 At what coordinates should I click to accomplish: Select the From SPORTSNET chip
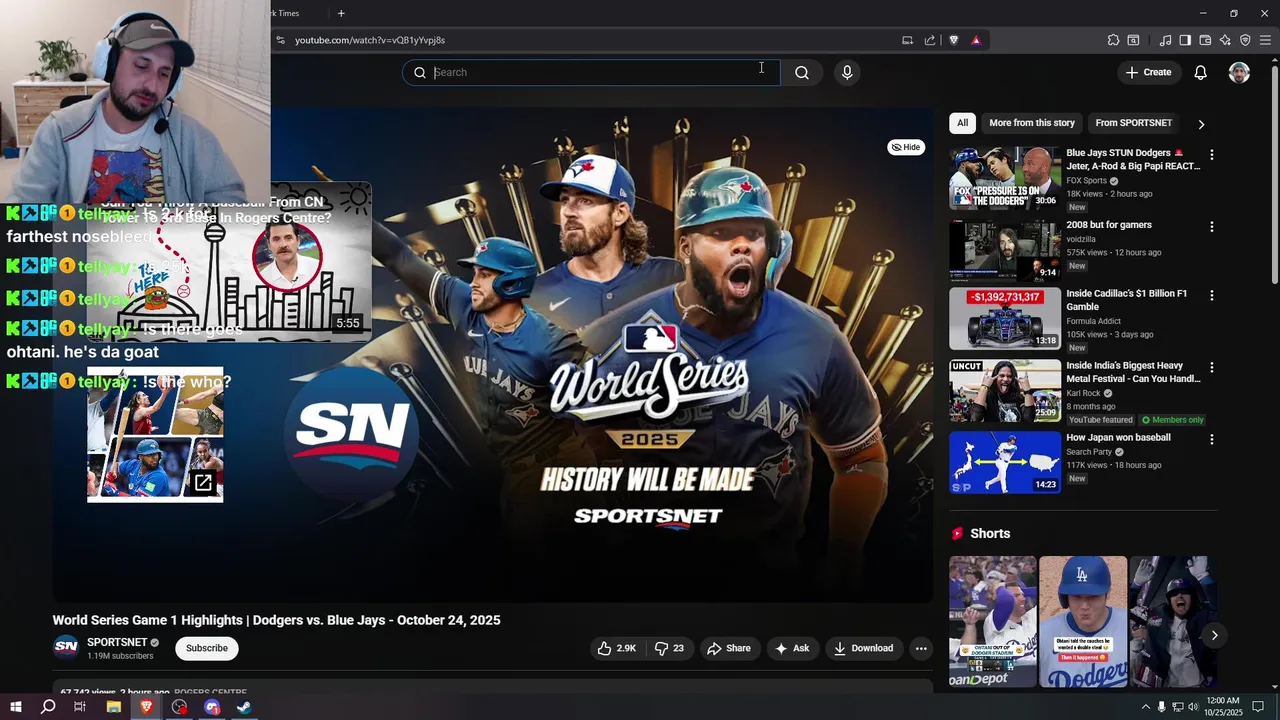click(x=1133, y=123)
